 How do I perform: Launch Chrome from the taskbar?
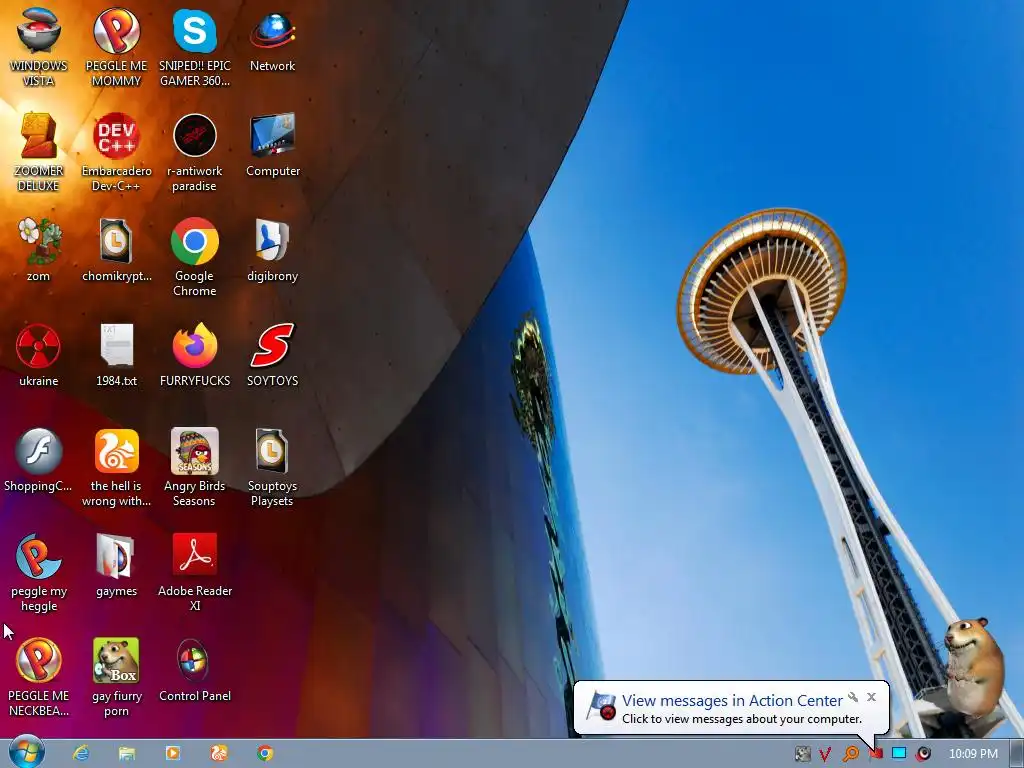(x=264, y=753)
